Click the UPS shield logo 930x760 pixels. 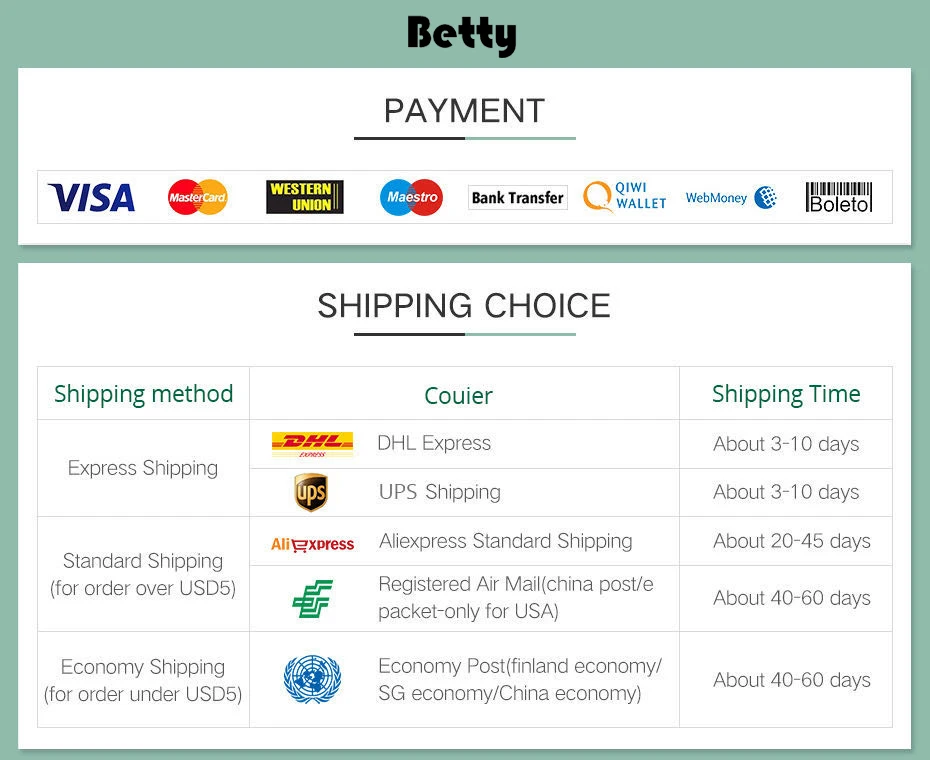pos(311,493)
